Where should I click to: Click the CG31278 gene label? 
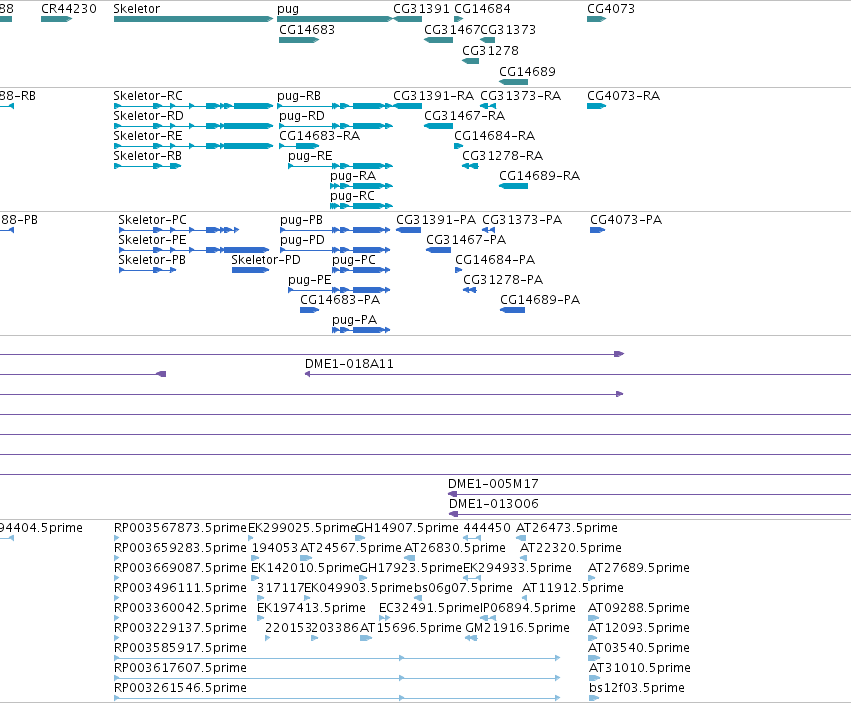tap(490, 50)
